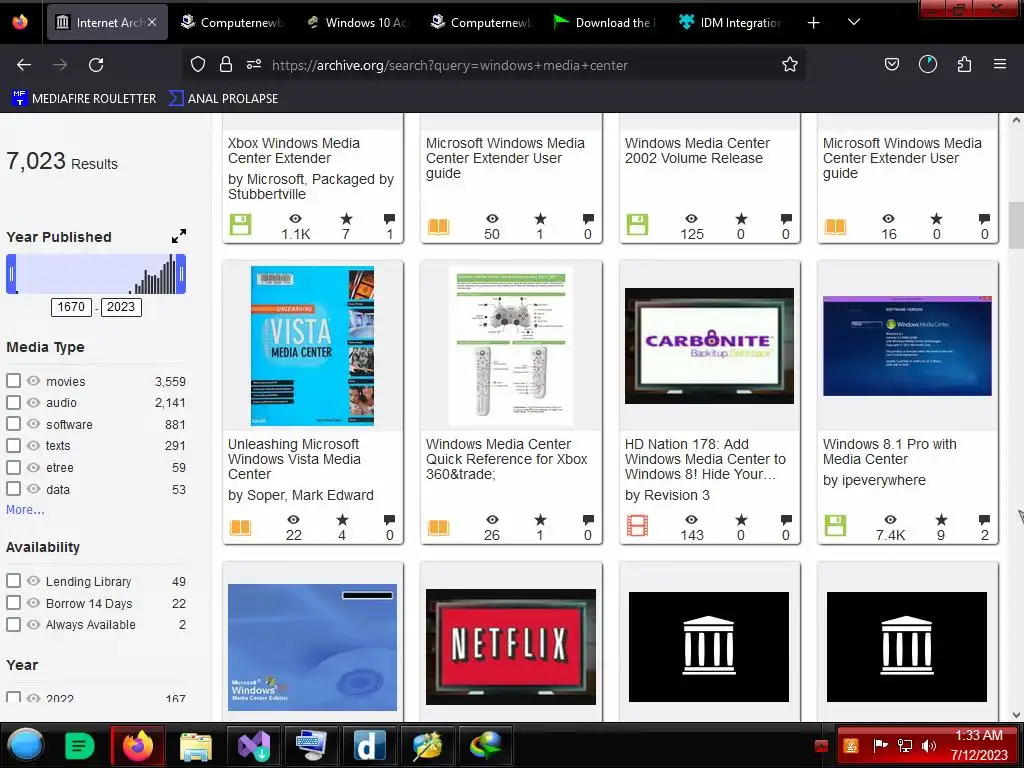Check the Lending Library availability checkbox
The image size is (1024, 768).
click(x=13, y=581)
